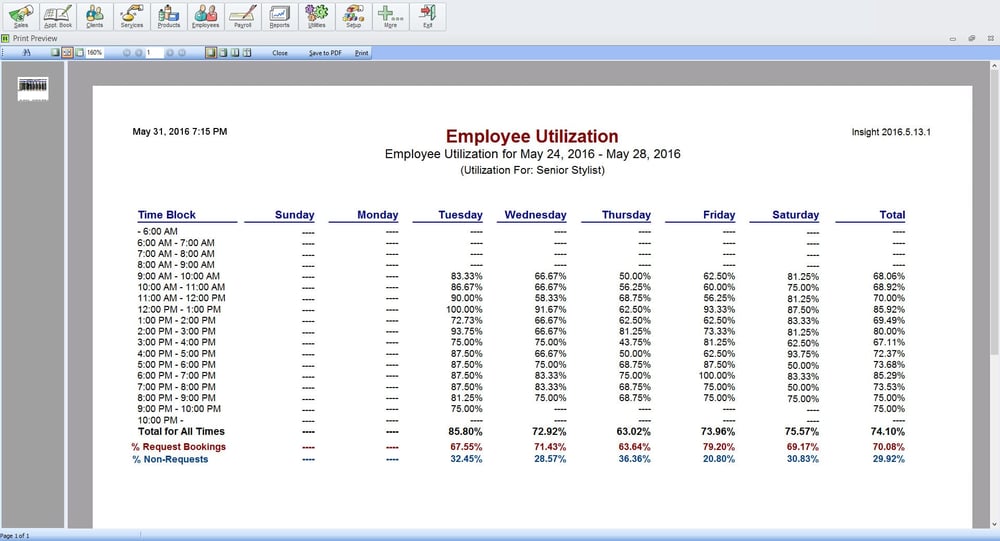Open Utilities from the toolbar
This screenshot has width=1000, height=541.
[x=316, y=16]
